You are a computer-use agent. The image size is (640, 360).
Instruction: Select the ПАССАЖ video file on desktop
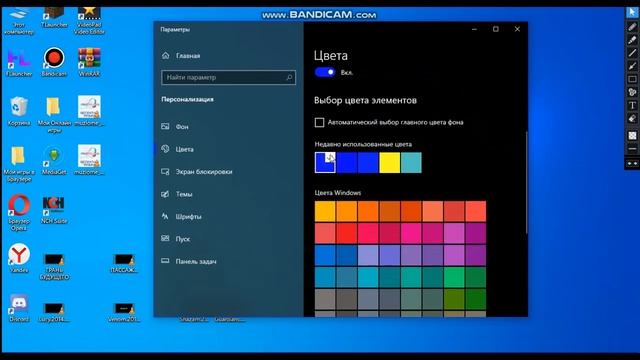(124, 263)
